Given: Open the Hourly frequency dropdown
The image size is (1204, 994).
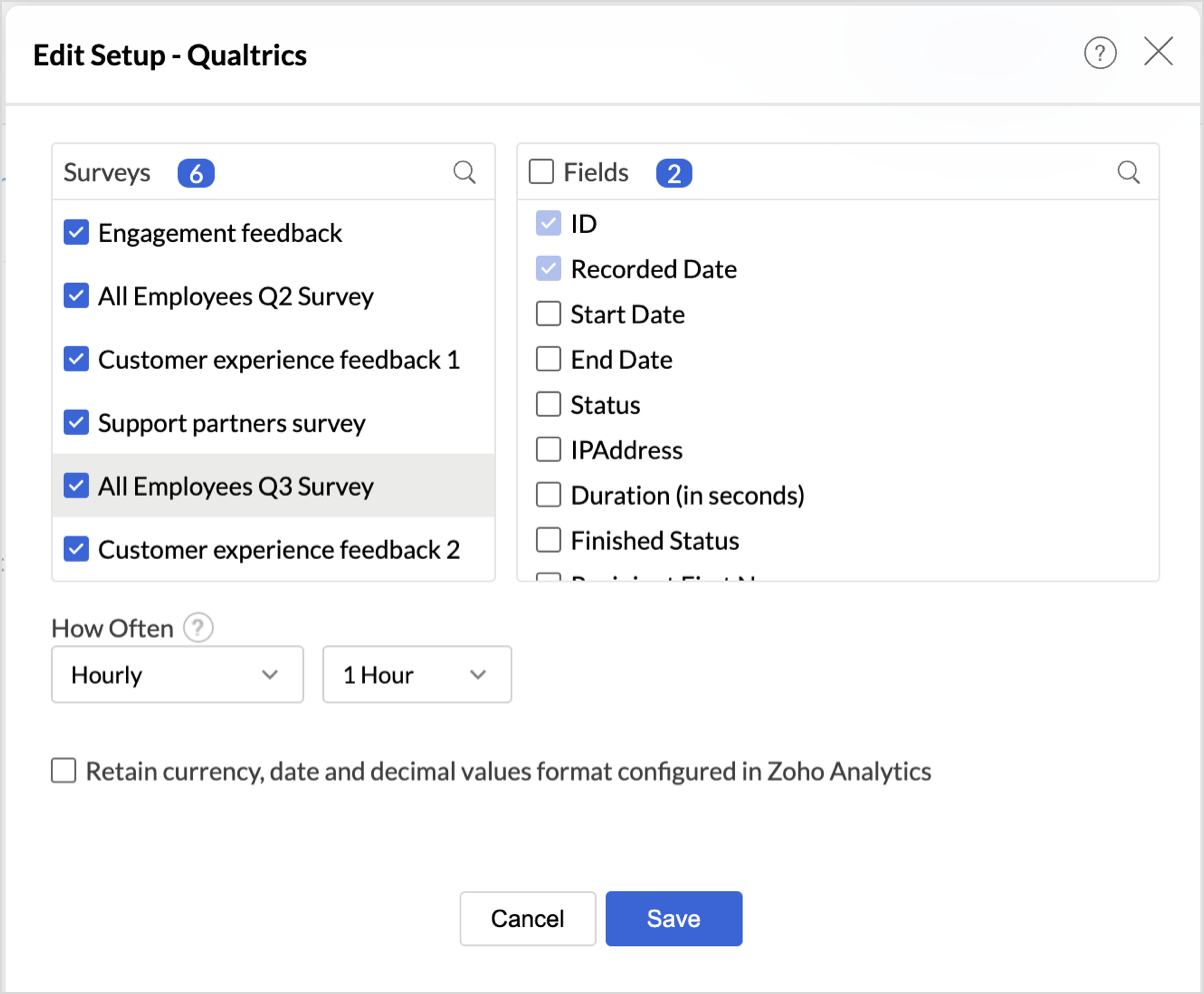Looking at the screenshot, I should [x=177, y=675].
